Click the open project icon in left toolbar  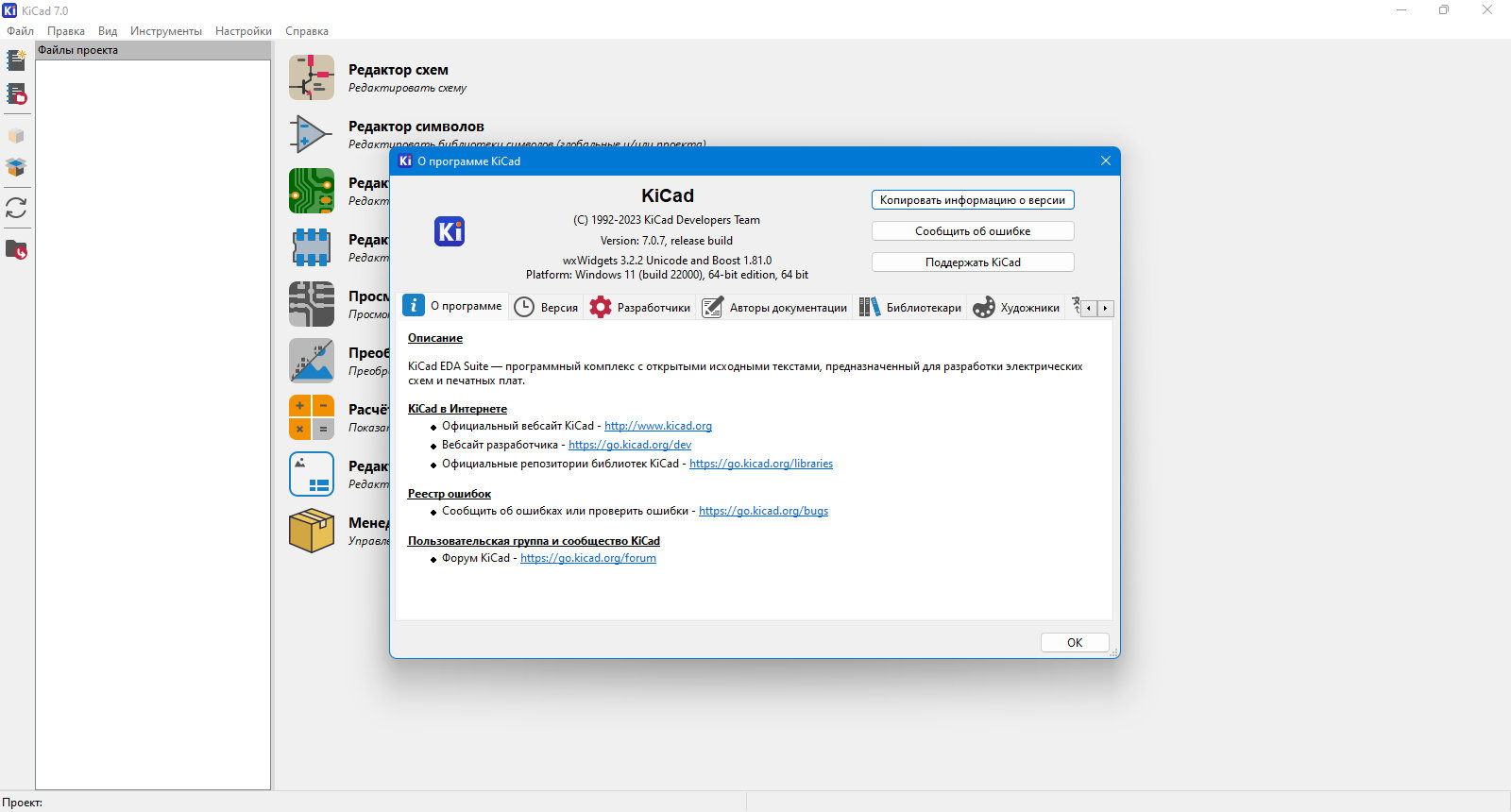[16, 93]
